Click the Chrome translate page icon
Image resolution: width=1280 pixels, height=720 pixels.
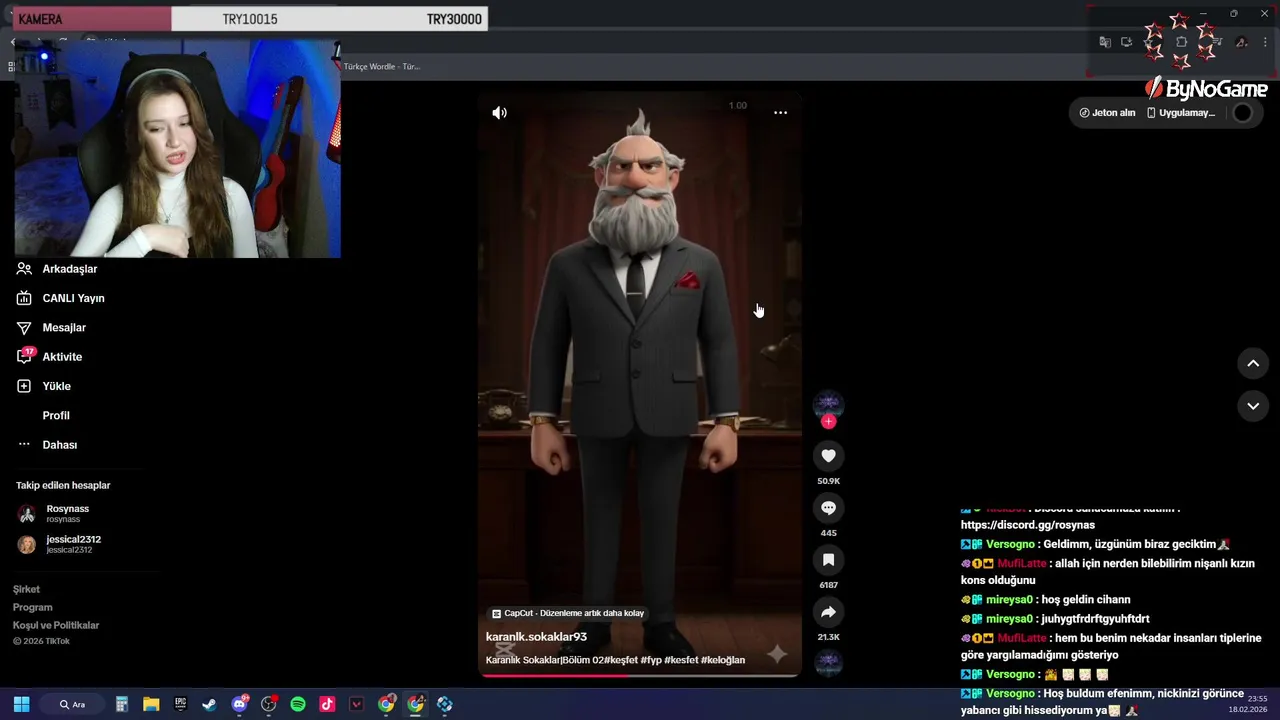pos(1105,42)
